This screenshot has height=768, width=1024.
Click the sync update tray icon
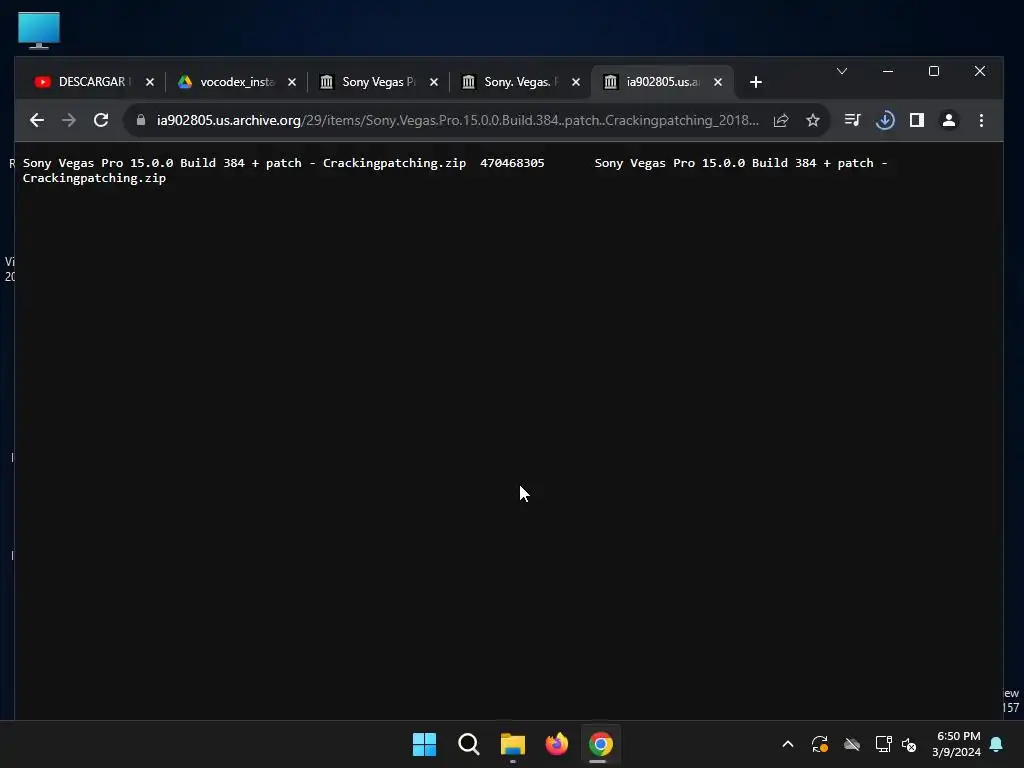pos(820,744)
